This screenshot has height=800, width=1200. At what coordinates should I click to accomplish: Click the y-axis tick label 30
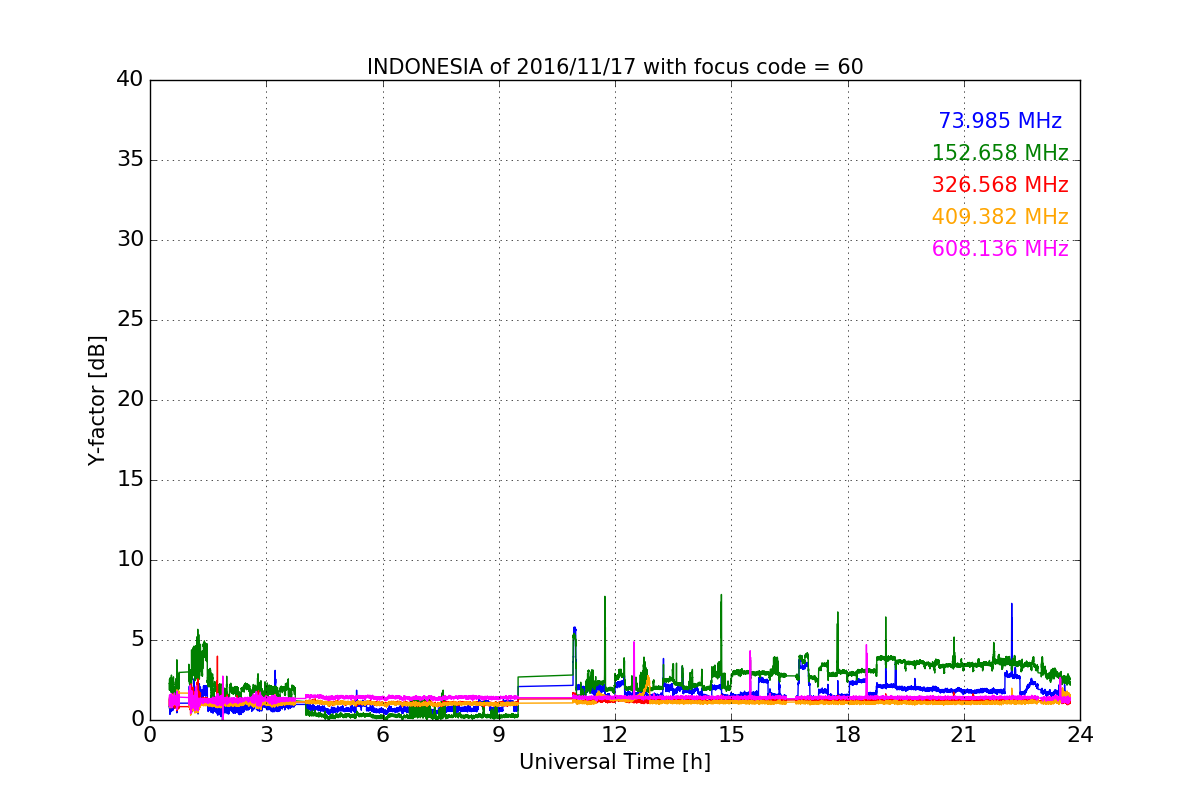coord(130,240)
